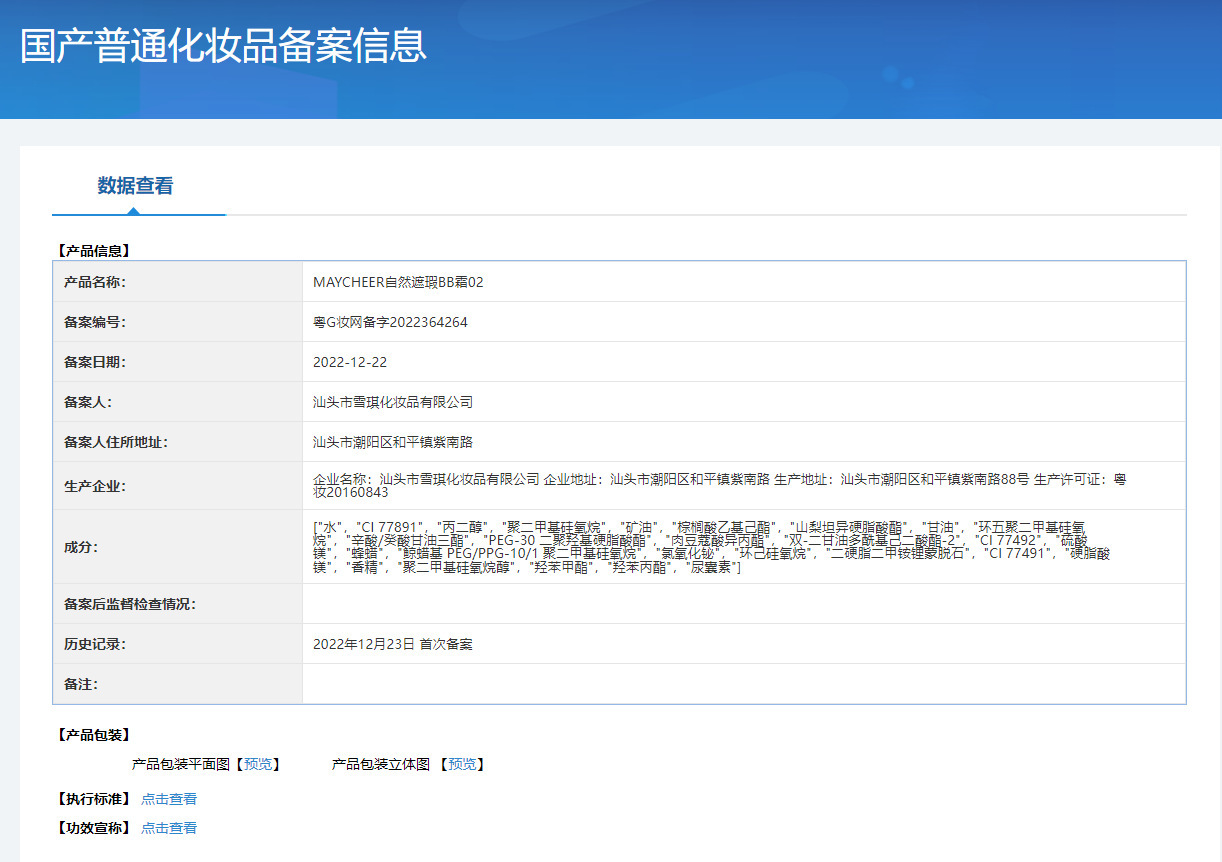Click the 备案编号 row label

[x=95, y=322]
